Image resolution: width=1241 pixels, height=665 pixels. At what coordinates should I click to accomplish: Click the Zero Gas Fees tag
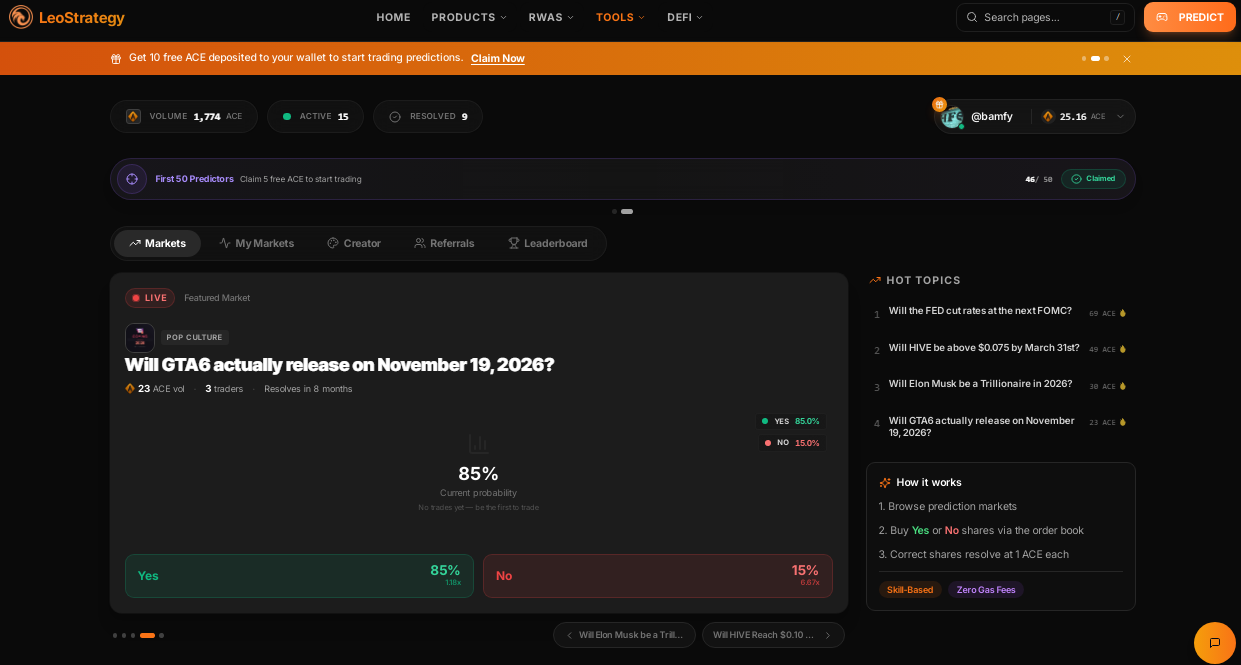pyautogui.click(x=986, y=590)
